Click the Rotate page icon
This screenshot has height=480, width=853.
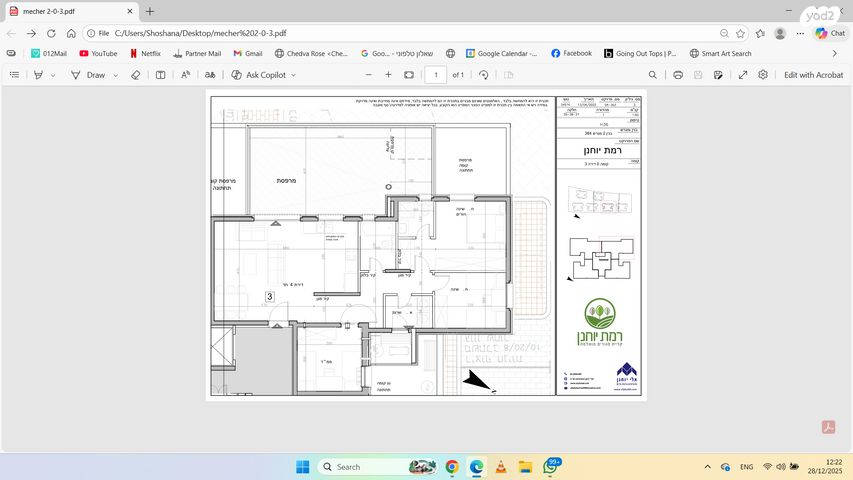[x=484, y=75]
